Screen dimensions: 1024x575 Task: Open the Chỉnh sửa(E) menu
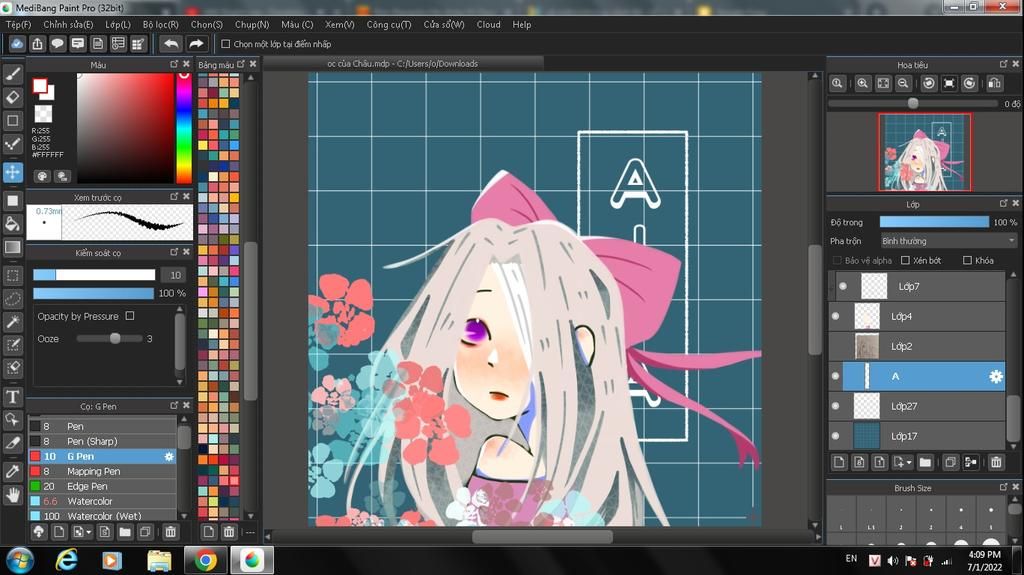click(x=68, y=24)
